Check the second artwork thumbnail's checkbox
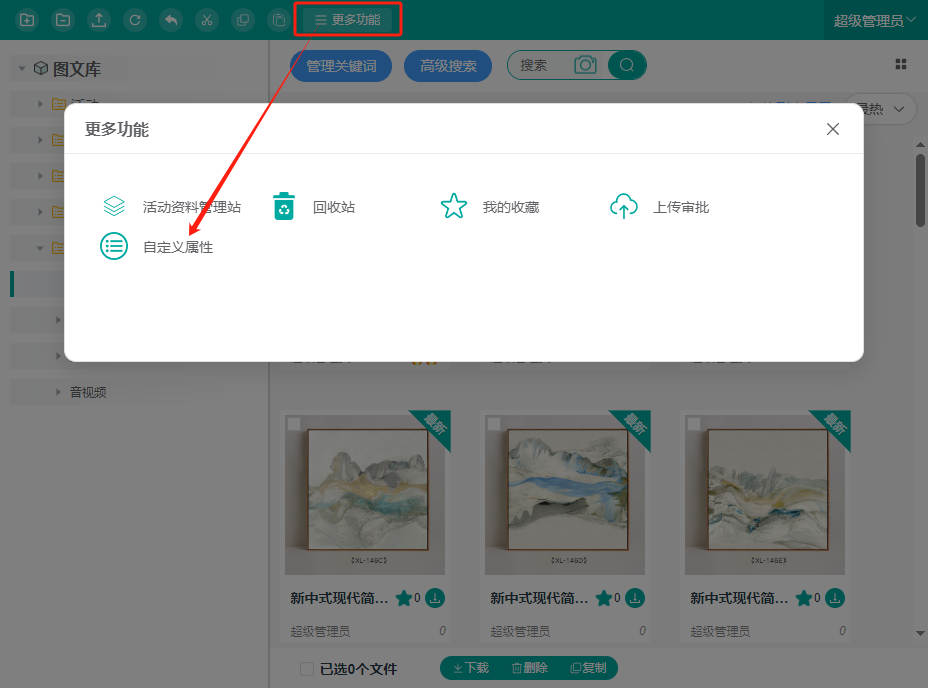Viewport: 928px width, 688px height. 494,424
